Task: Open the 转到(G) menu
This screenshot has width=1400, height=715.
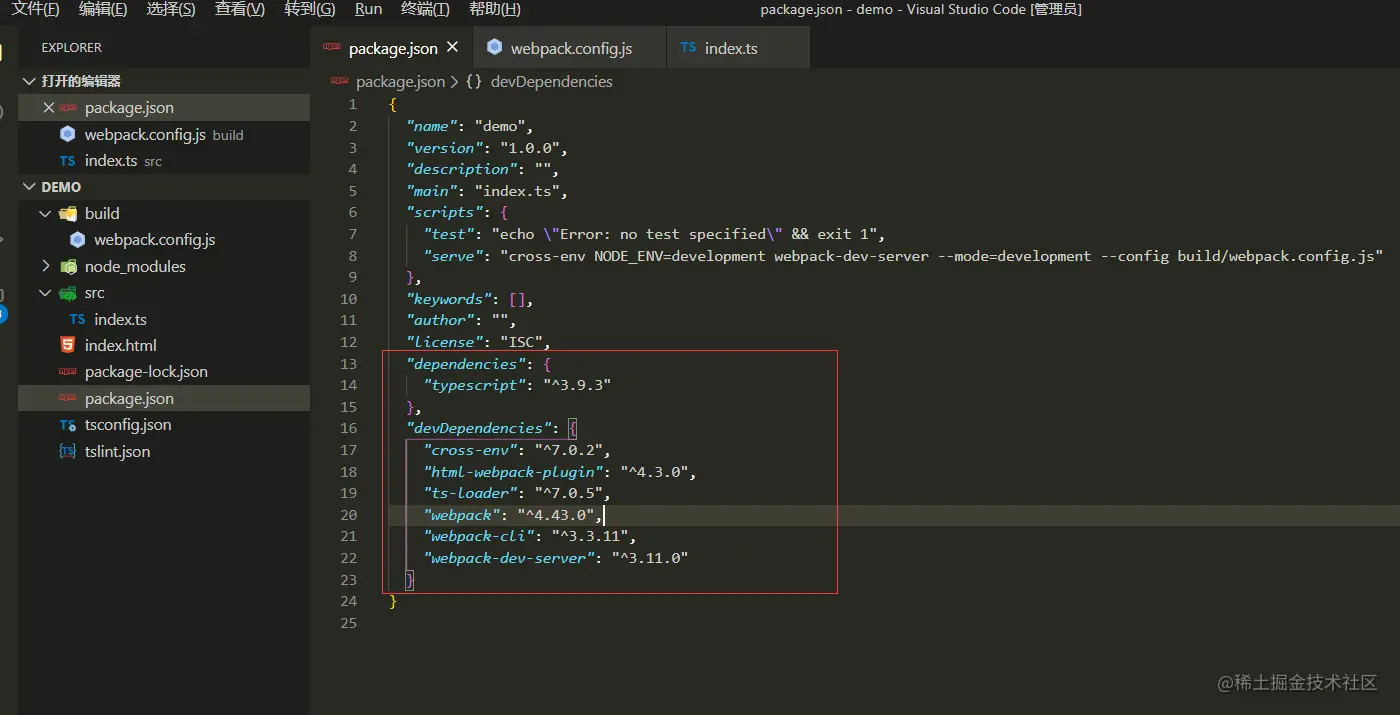Action: (x=310, y=9)
